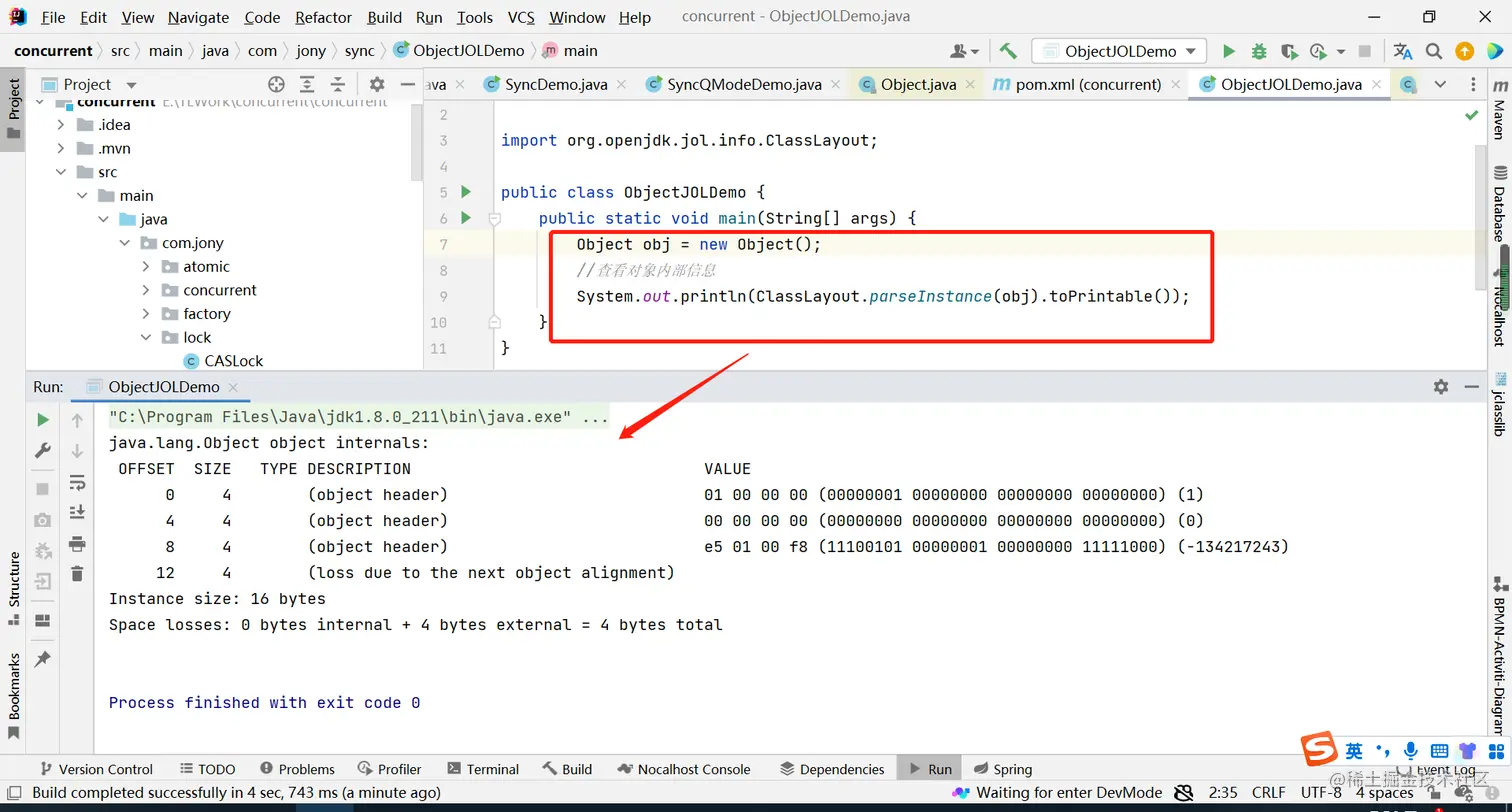Click the Run panel layout icon

click(x=43, y=621)
